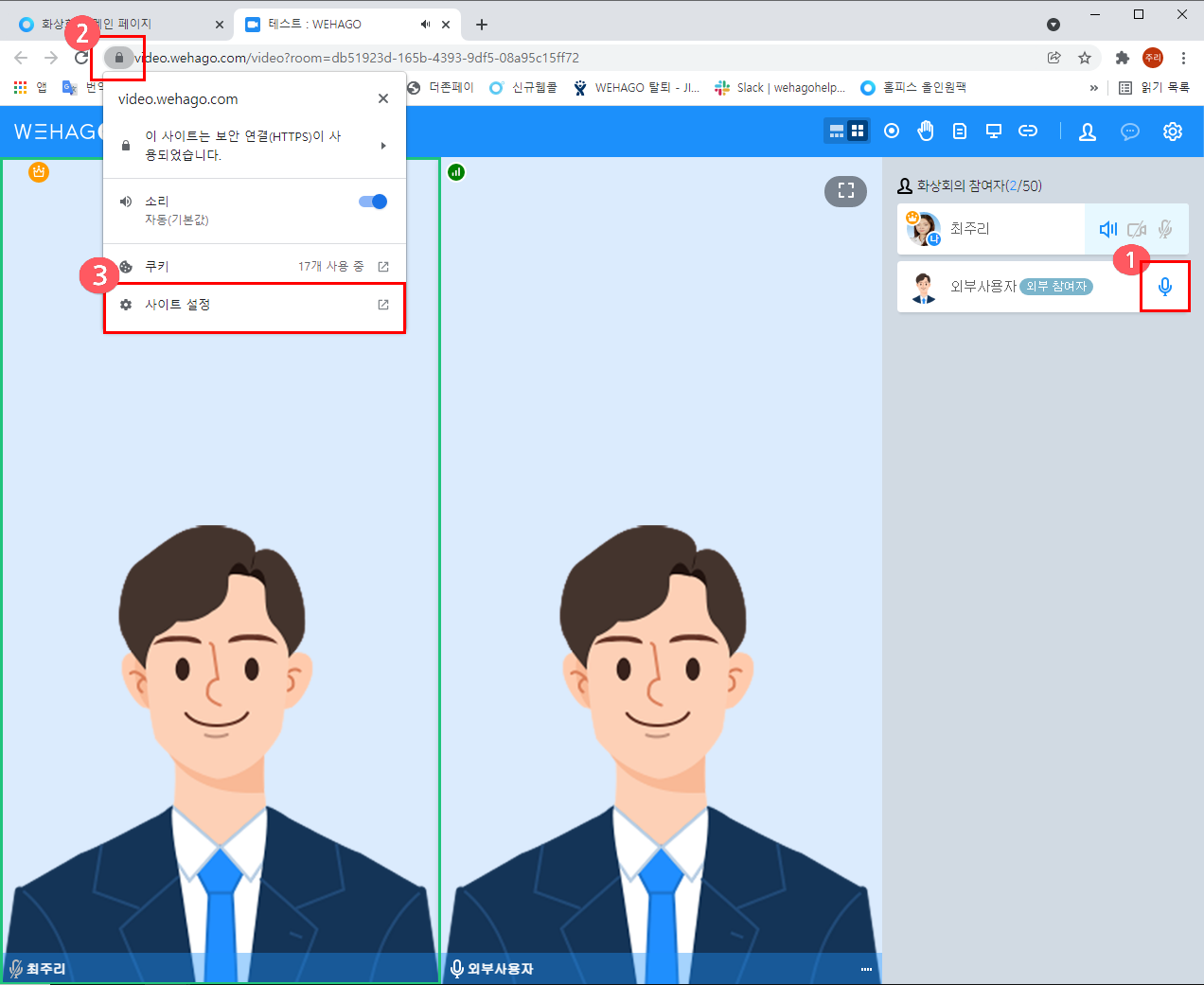
Task: Open the chat speech bubble icon
Action: (x=1130, y=132)
